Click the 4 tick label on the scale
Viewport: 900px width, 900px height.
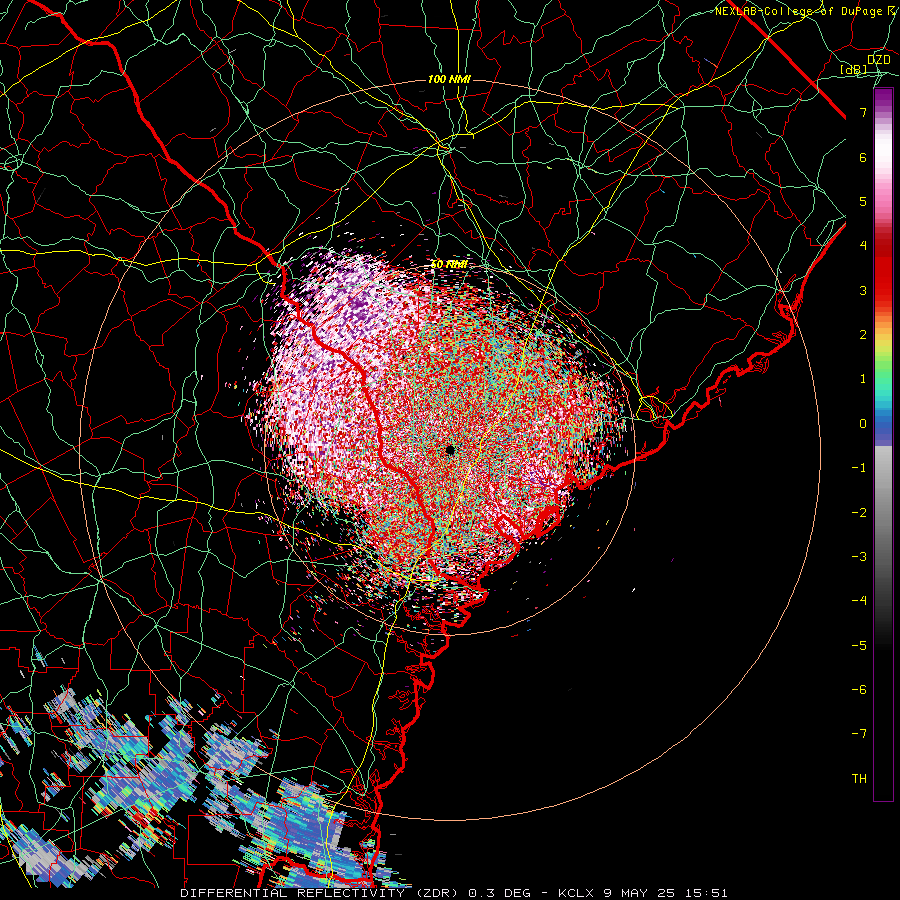(863, 246)
